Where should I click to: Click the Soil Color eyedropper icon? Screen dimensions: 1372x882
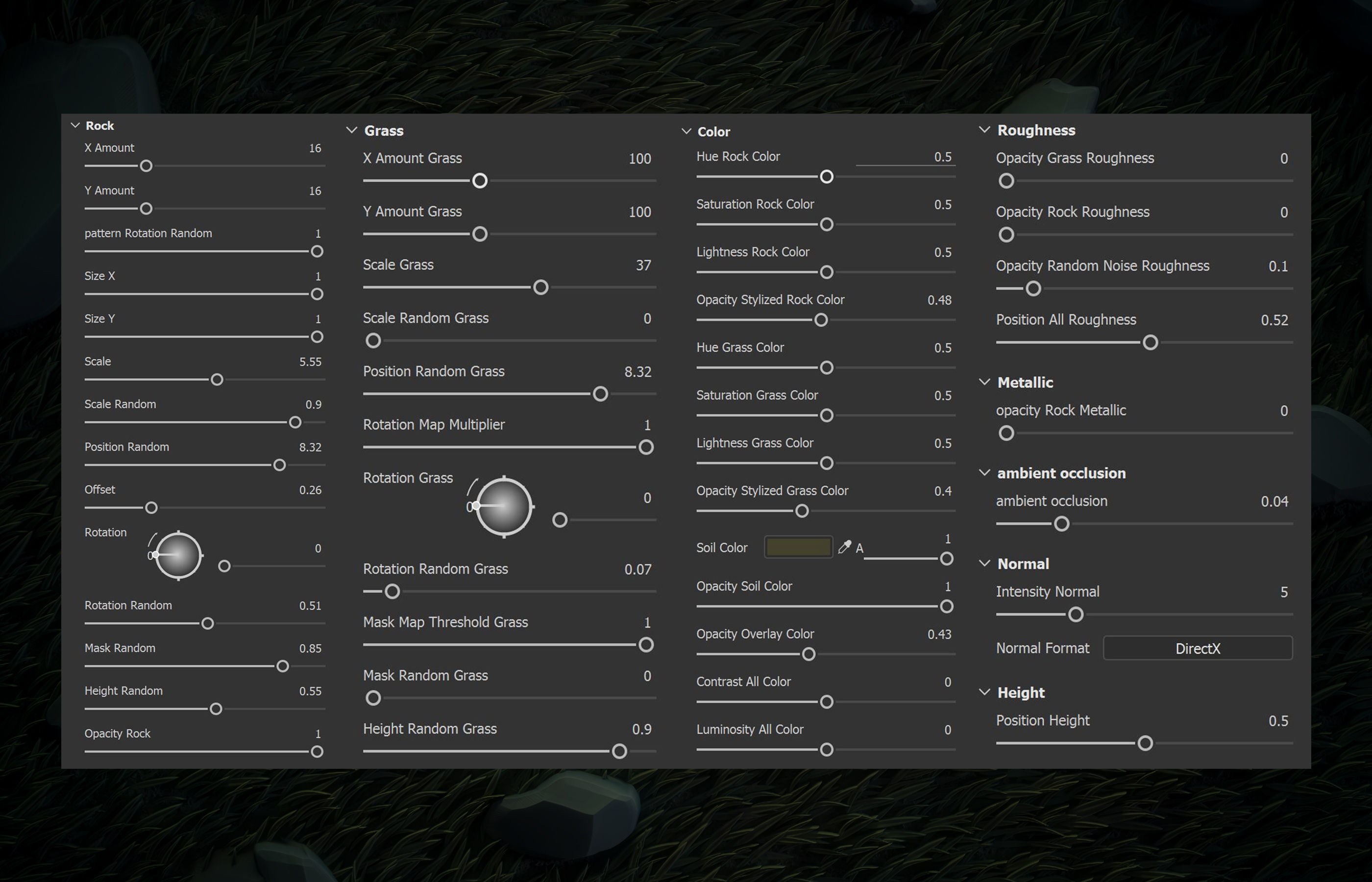[845, 547]
